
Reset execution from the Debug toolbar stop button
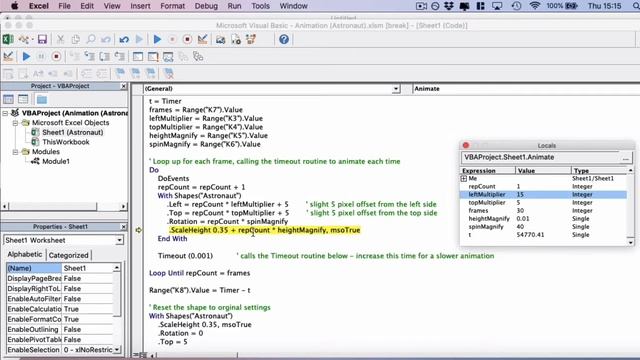click(56, 56)
